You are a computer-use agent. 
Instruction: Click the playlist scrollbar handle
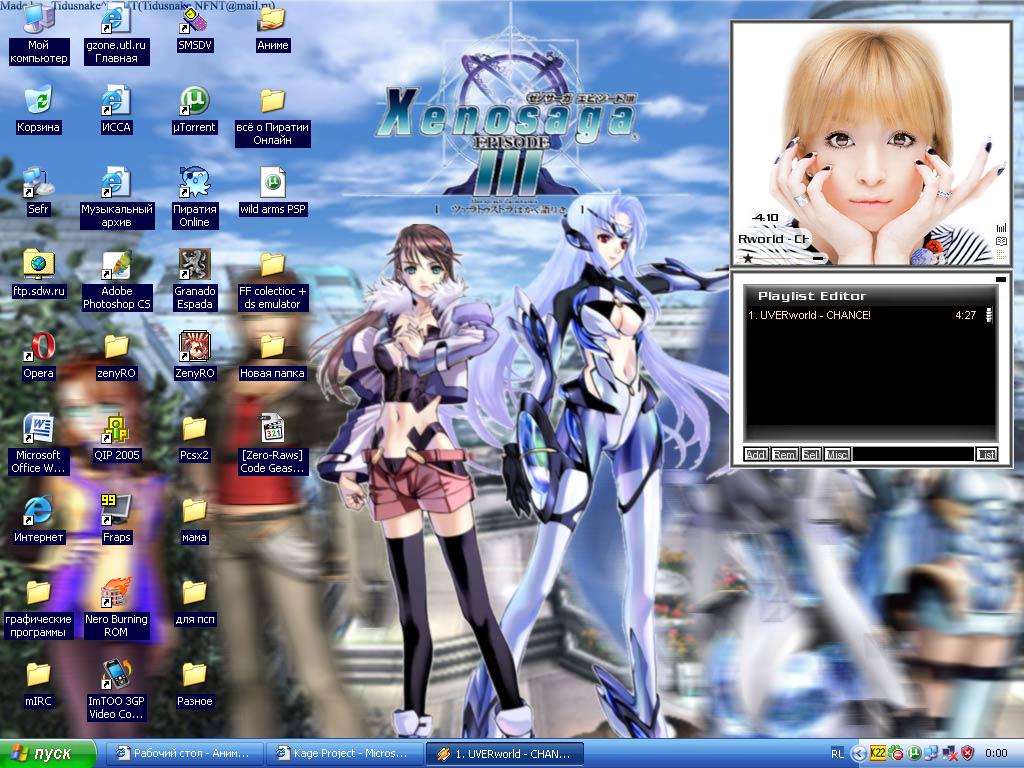989,315
